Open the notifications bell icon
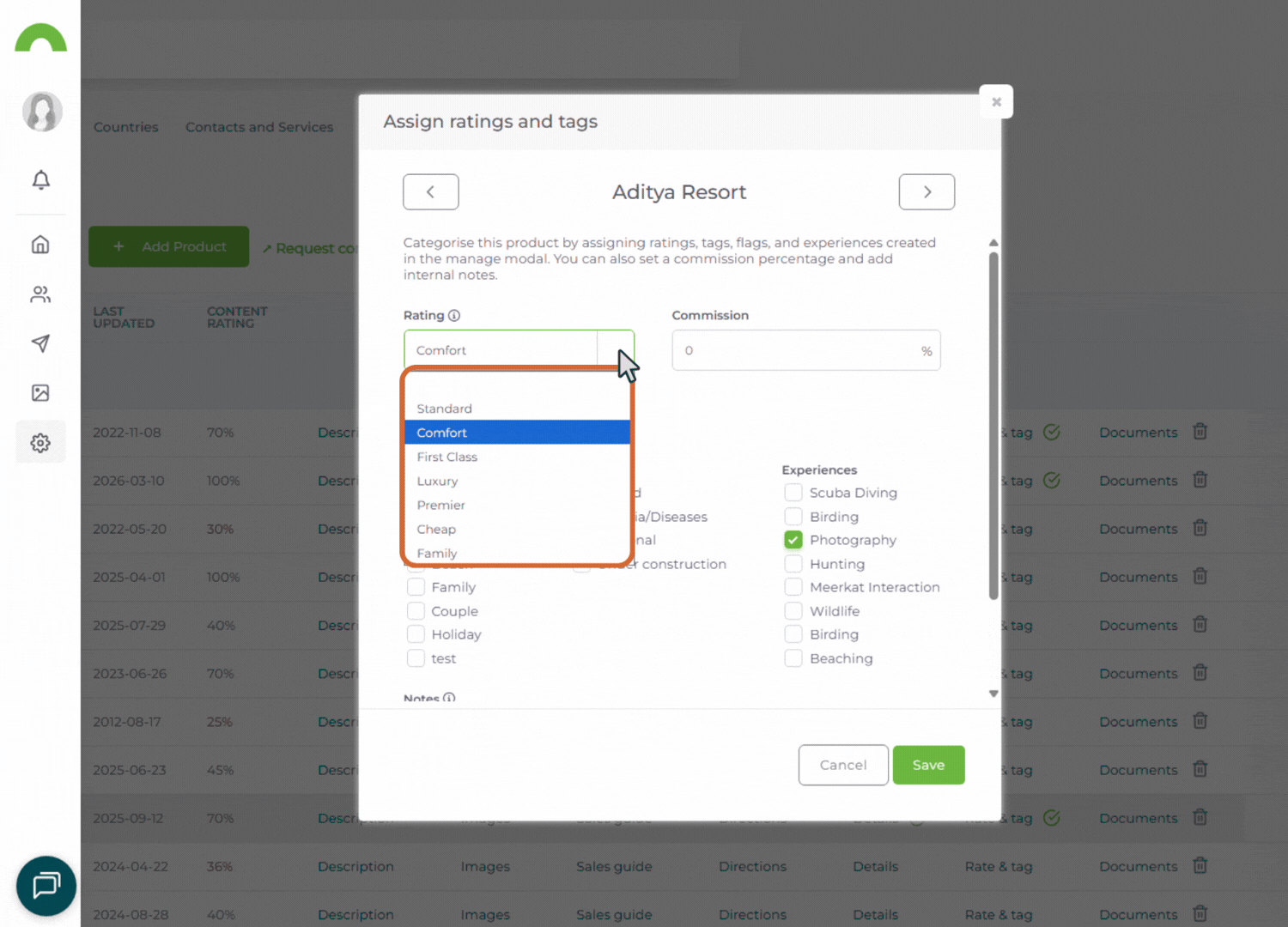Viewport: 1288px width, 927px height. tap(40, 179)
